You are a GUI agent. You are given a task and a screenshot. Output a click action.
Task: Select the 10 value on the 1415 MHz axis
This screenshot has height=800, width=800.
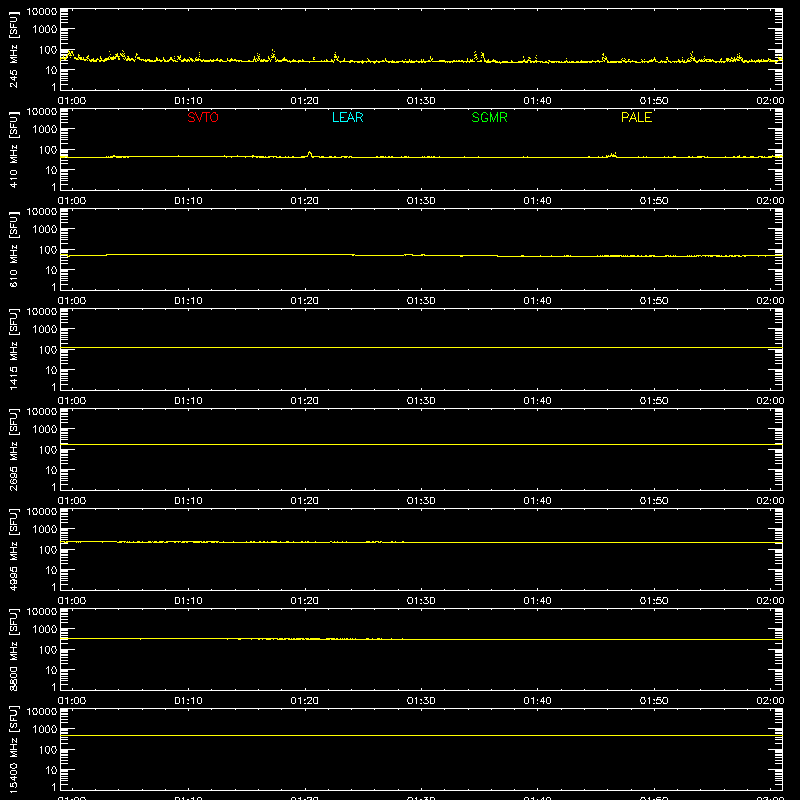51,370
